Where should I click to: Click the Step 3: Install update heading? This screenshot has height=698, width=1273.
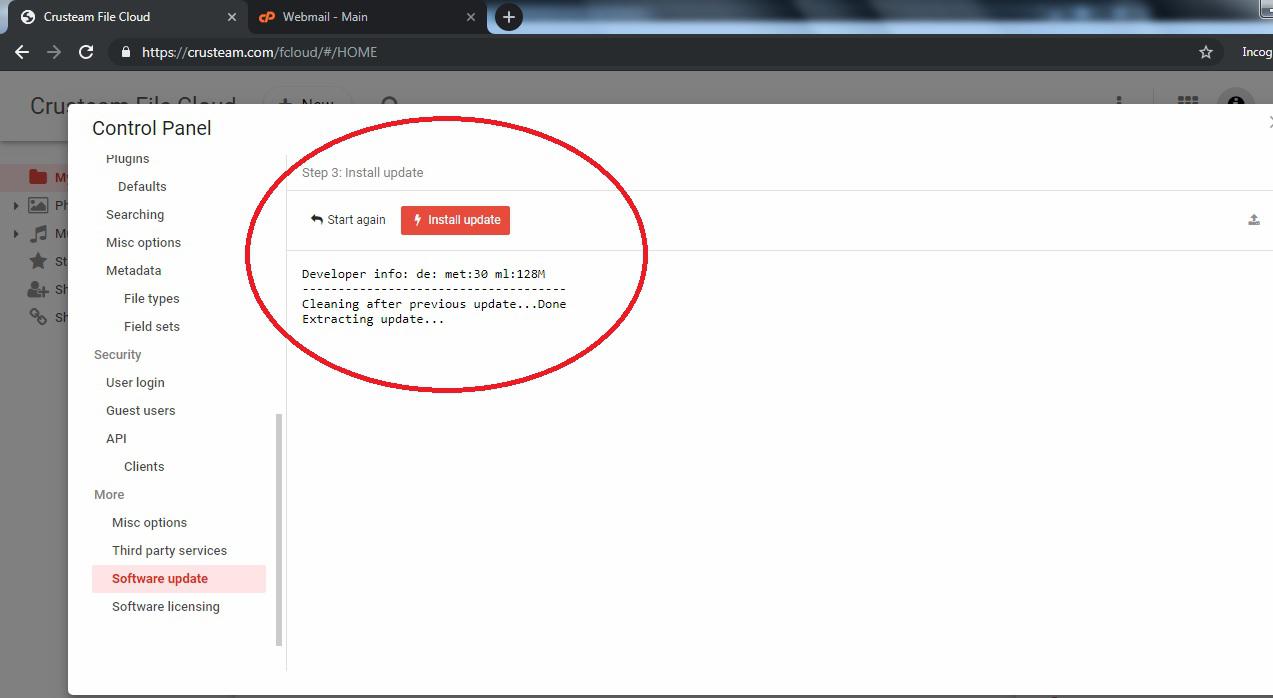[363, 172]
